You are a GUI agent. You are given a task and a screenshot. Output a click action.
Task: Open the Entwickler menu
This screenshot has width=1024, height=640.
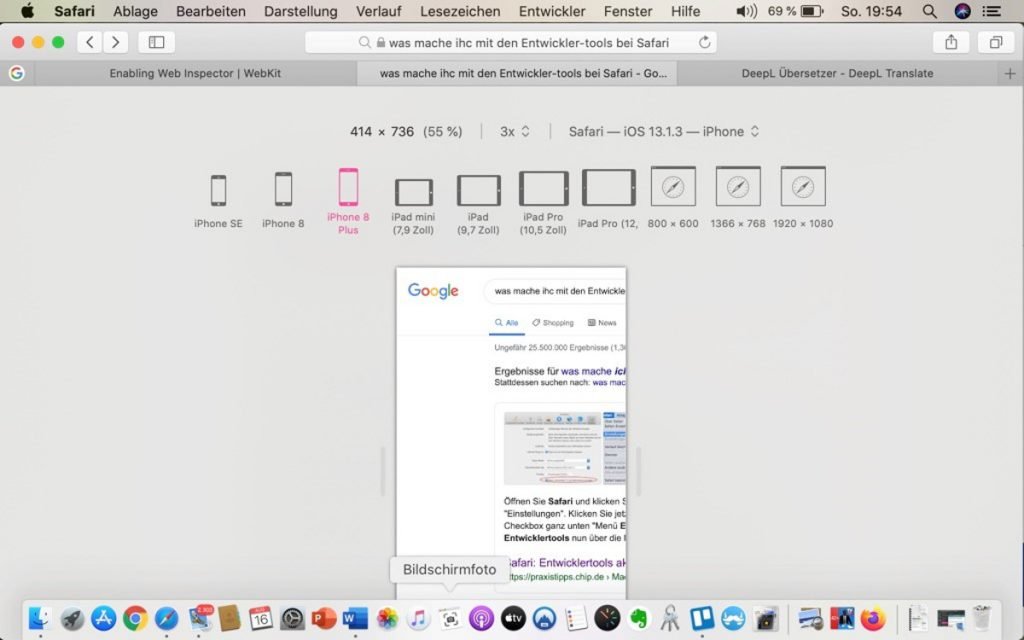coord(552,11)
